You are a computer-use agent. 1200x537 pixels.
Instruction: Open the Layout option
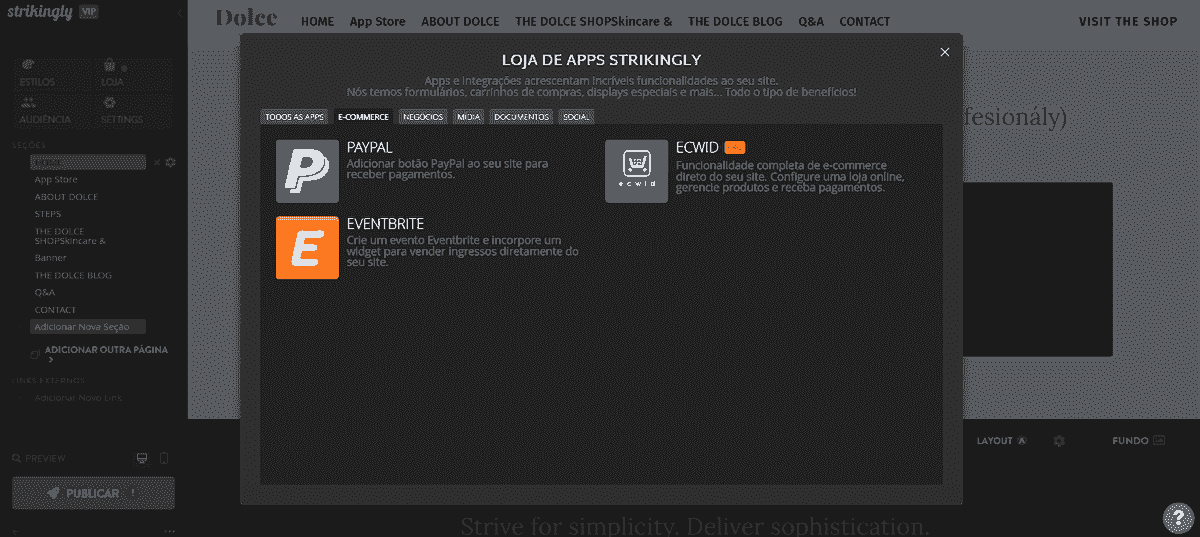[1002, 441]
